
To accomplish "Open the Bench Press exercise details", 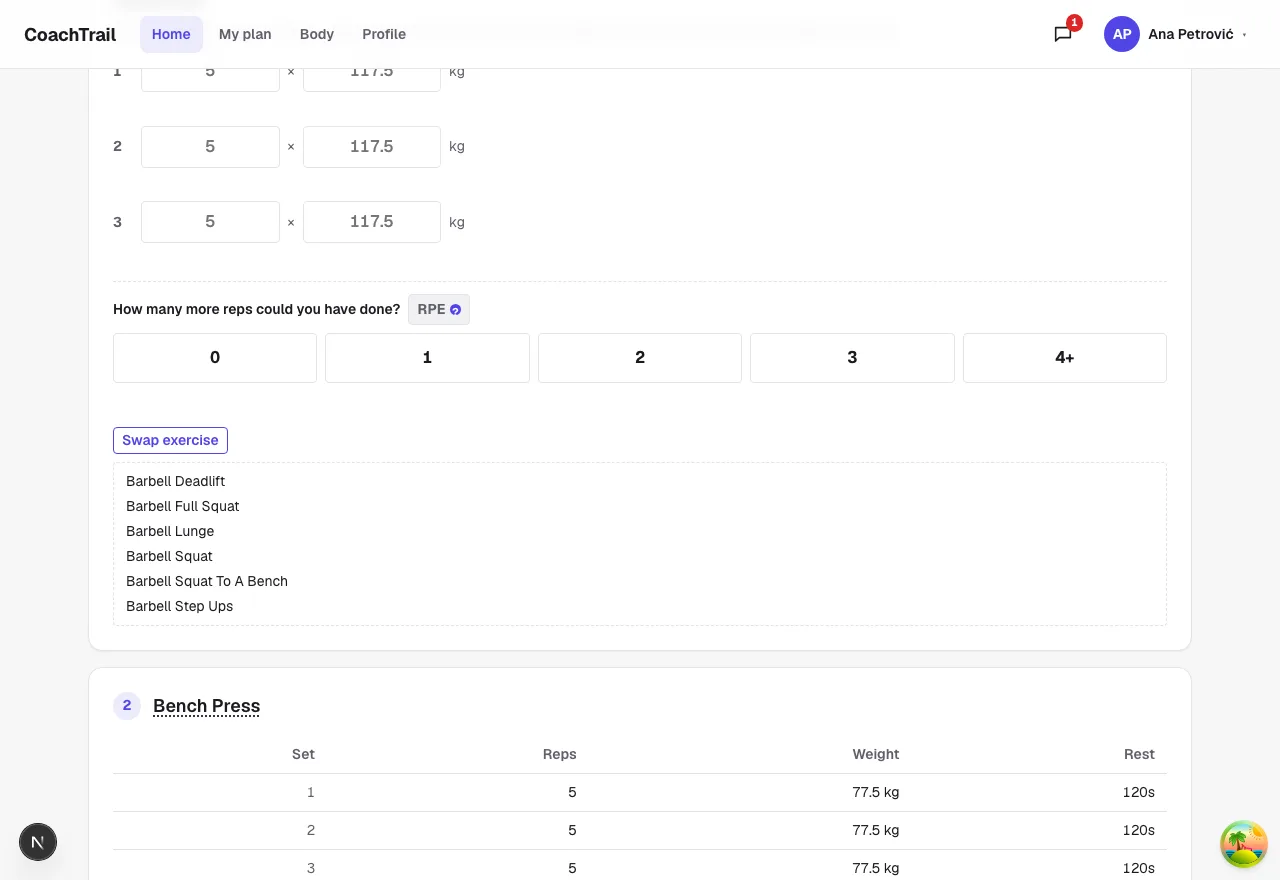I will pyautogui.click(x=206, y=706).
